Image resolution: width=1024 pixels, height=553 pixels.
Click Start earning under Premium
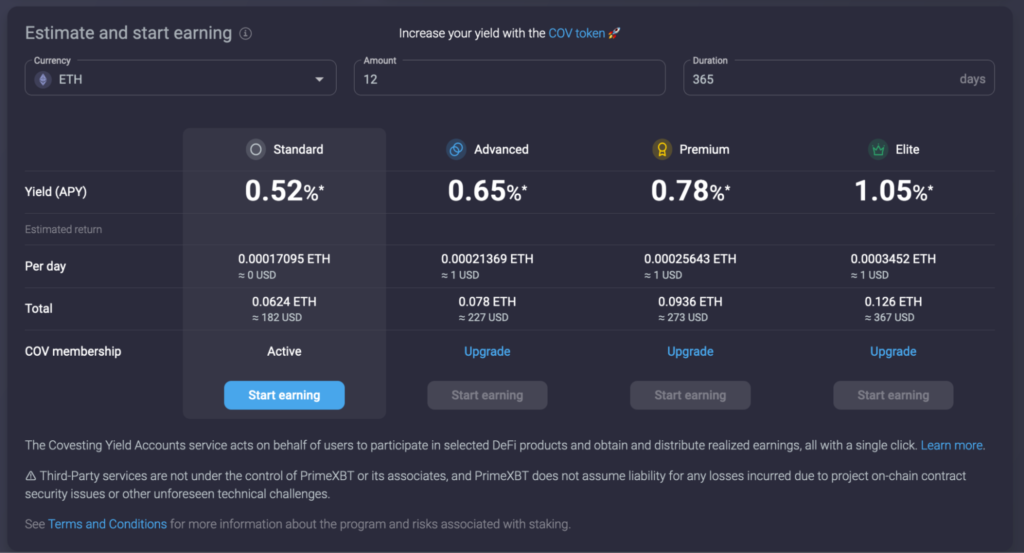click(x=690, y=396)
